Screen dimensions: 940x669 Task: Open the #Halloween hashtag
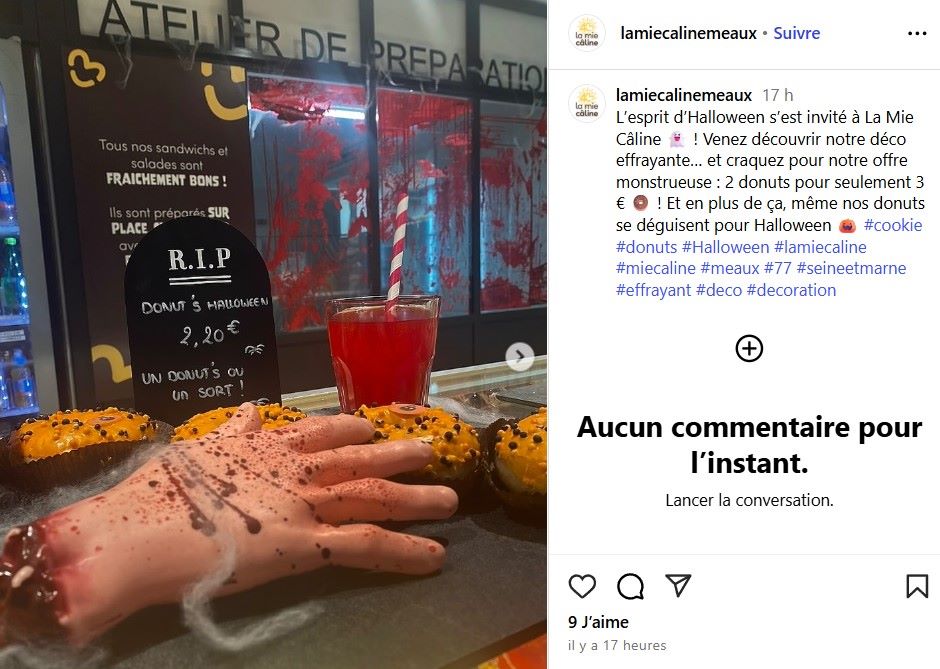coord(725,247)
